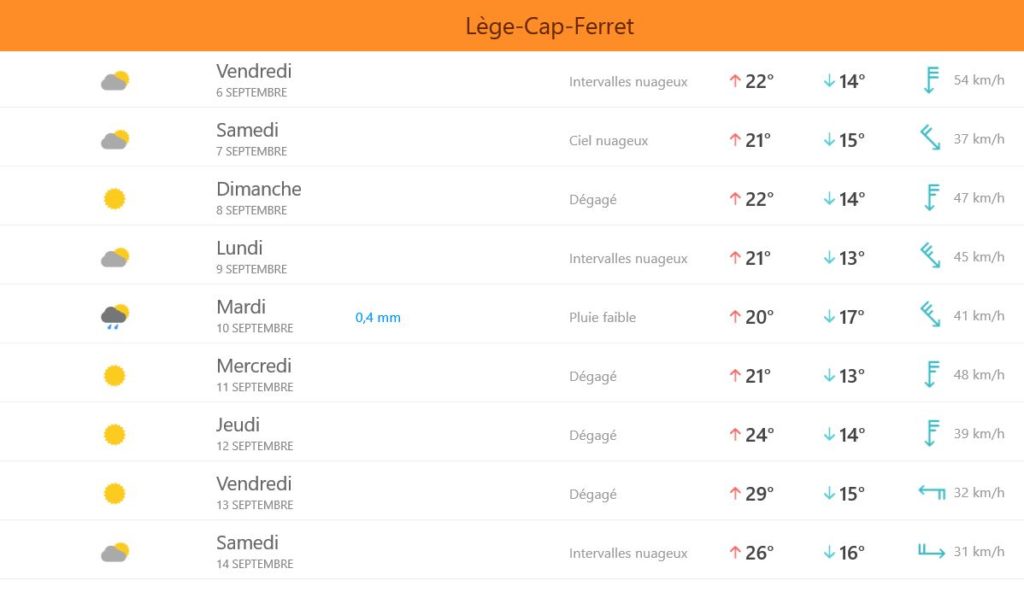Click the wind barb icon next to 54 km/h
Screen dimensions: 1024x592
click(931, 80)
